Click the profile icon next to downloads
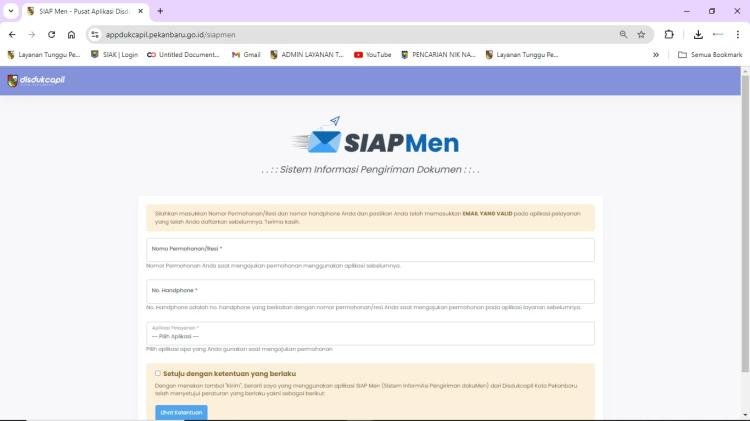750x421 pixels. click(x=718, y=34)
